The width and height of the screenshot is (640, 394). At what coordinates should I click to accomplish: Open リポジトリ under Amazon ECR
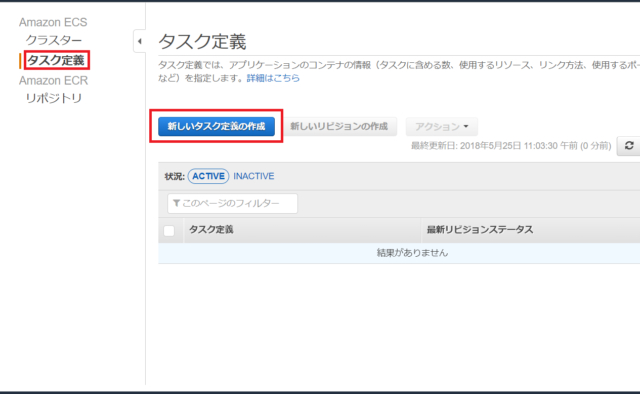point(54,98)
